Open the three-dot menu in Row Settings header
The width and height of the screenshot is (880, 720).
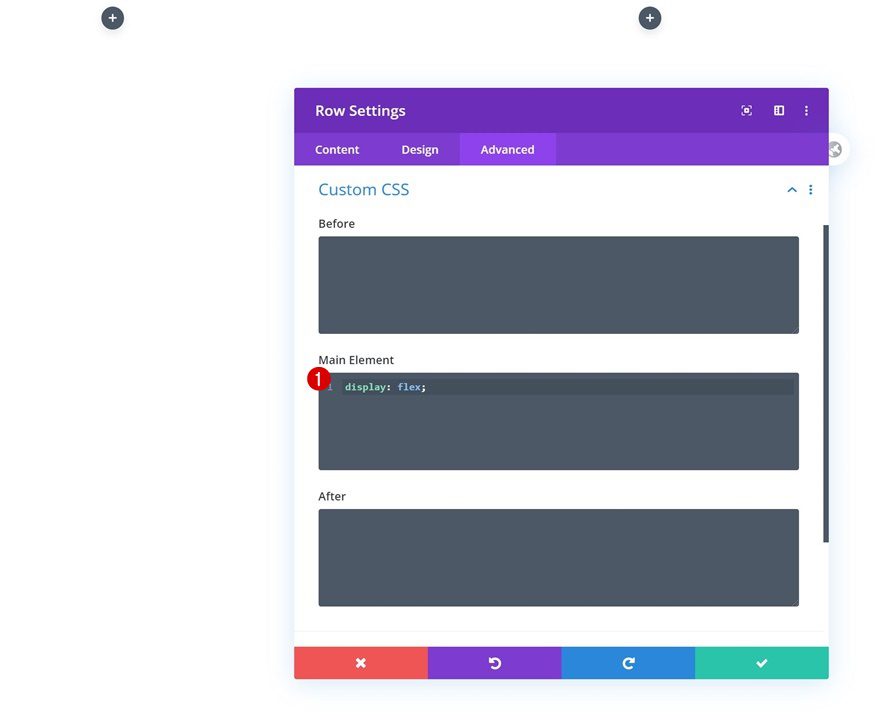click(806, 110)
